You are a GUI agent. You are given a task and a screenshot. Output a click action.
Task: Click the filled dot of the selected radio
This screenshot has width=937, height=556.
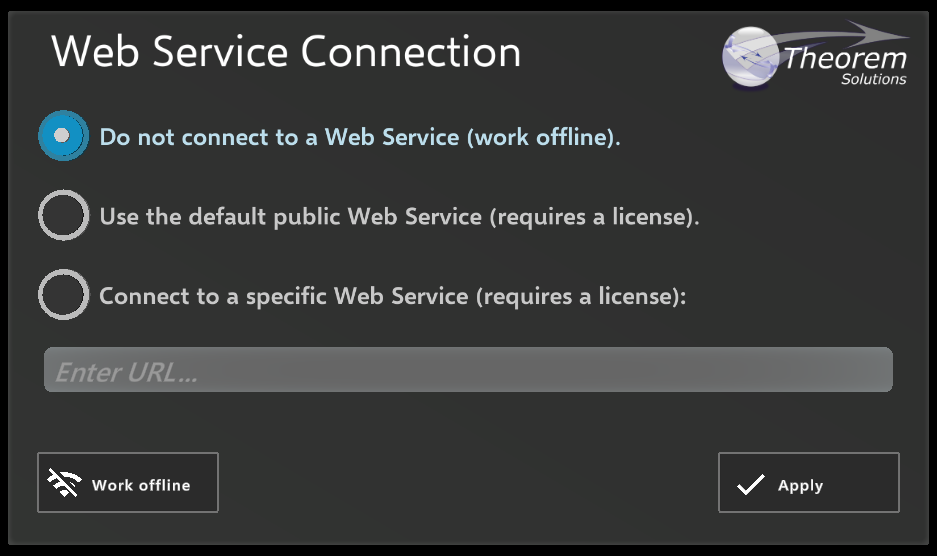pos(63,135)
